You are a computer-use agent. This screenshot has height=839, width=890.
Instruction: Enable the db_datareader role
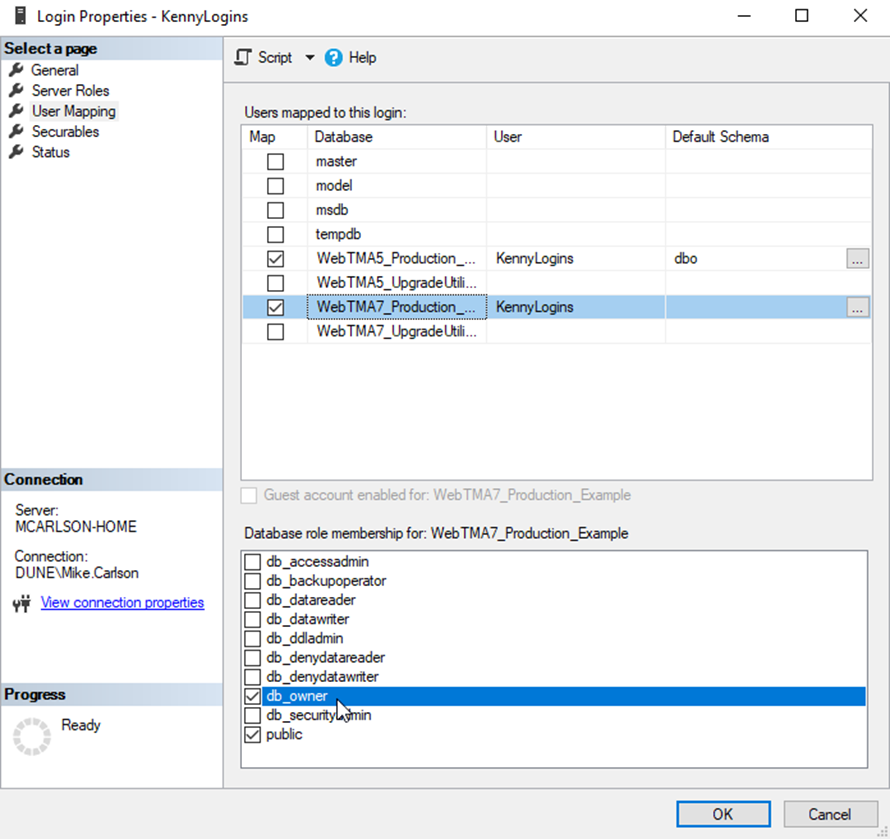[x=253, y=600]
